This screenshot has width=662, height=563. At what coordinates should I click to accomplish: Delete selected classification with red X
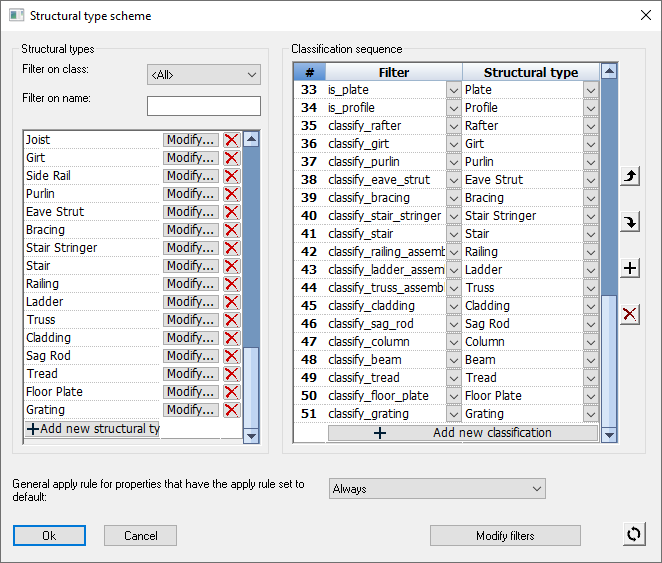click(x=630, y=314)
